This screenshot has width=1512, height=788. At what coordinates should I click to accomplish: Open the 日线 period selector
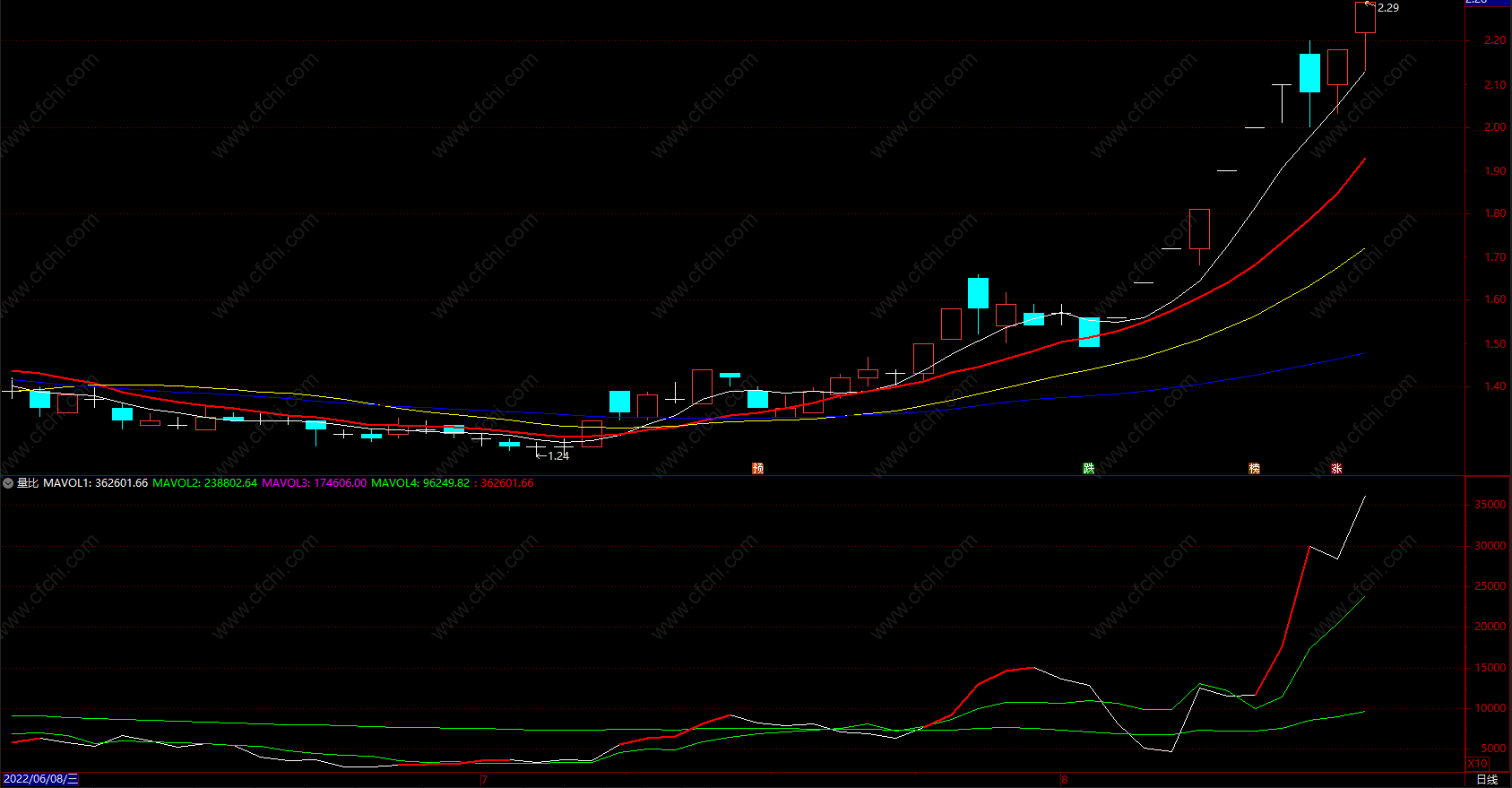click(1487, 779)
